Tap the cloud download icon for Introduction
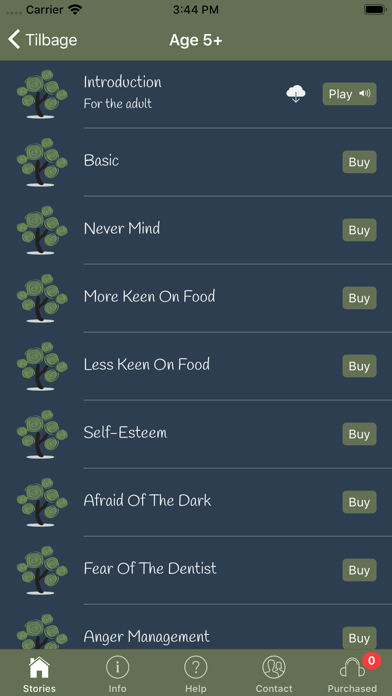Viewport: 392px width, 696px height. coord(296,94)
